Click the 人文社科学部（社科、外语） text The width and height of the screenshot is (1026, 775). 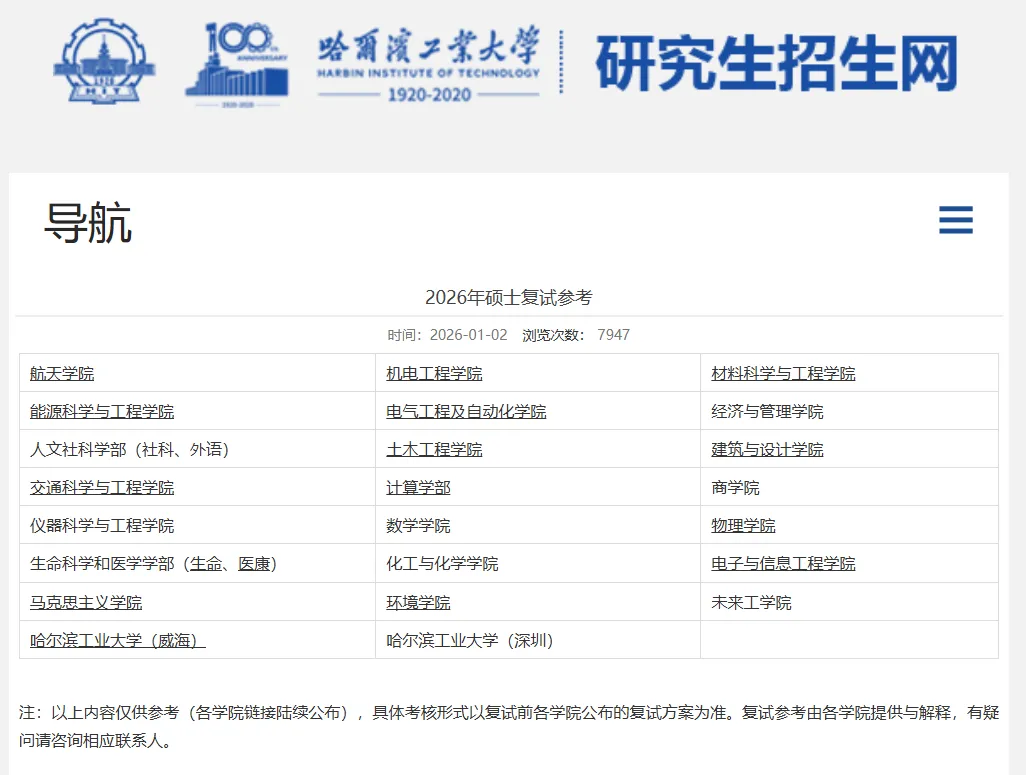[x=129, y=450]
